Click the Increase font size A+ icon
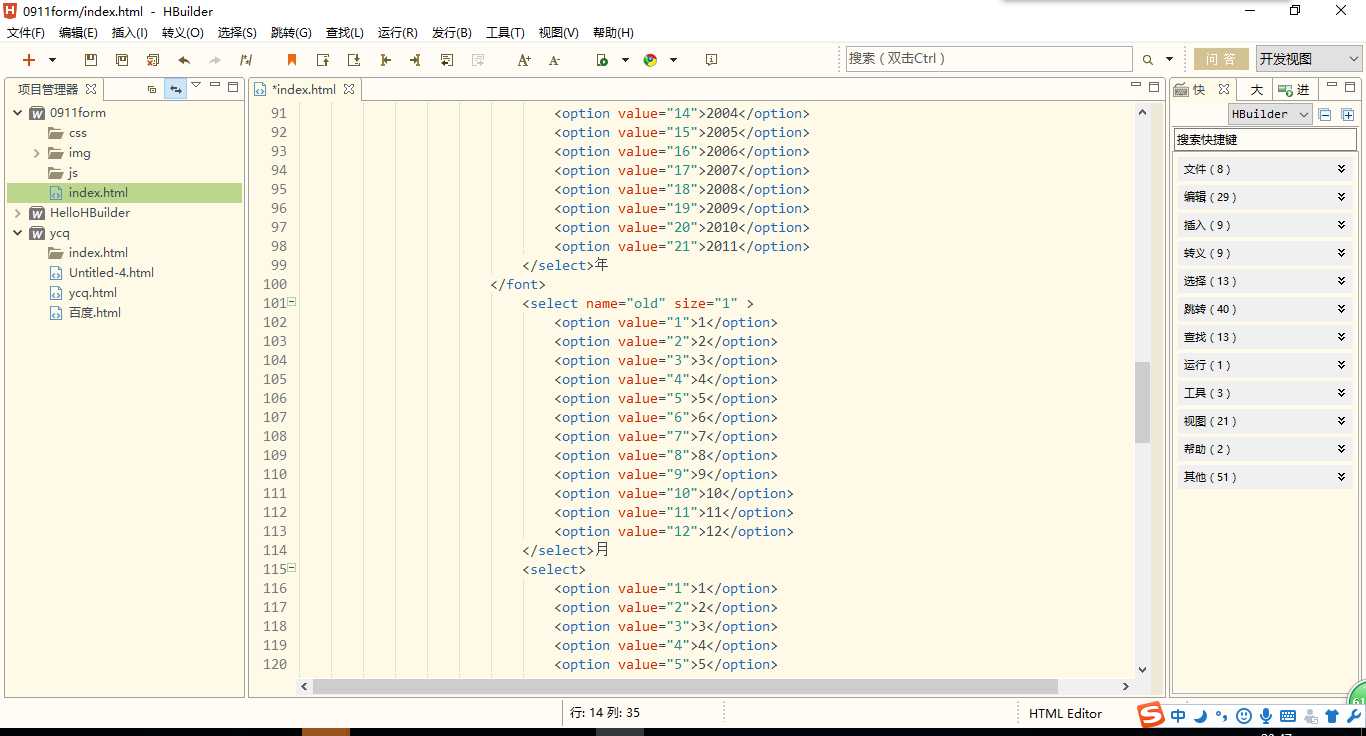 click(x=524, y=60)
